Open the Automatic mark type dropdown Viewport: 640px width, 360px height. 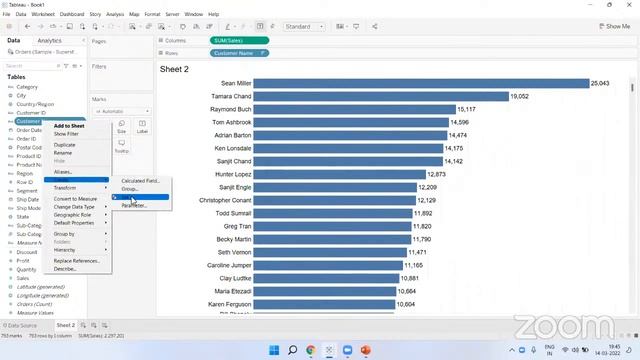point(122,111)
